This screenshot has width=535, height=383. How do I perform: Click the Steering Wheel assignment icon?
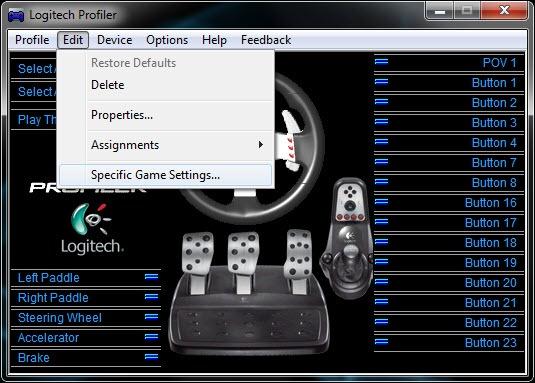point(151,317)
